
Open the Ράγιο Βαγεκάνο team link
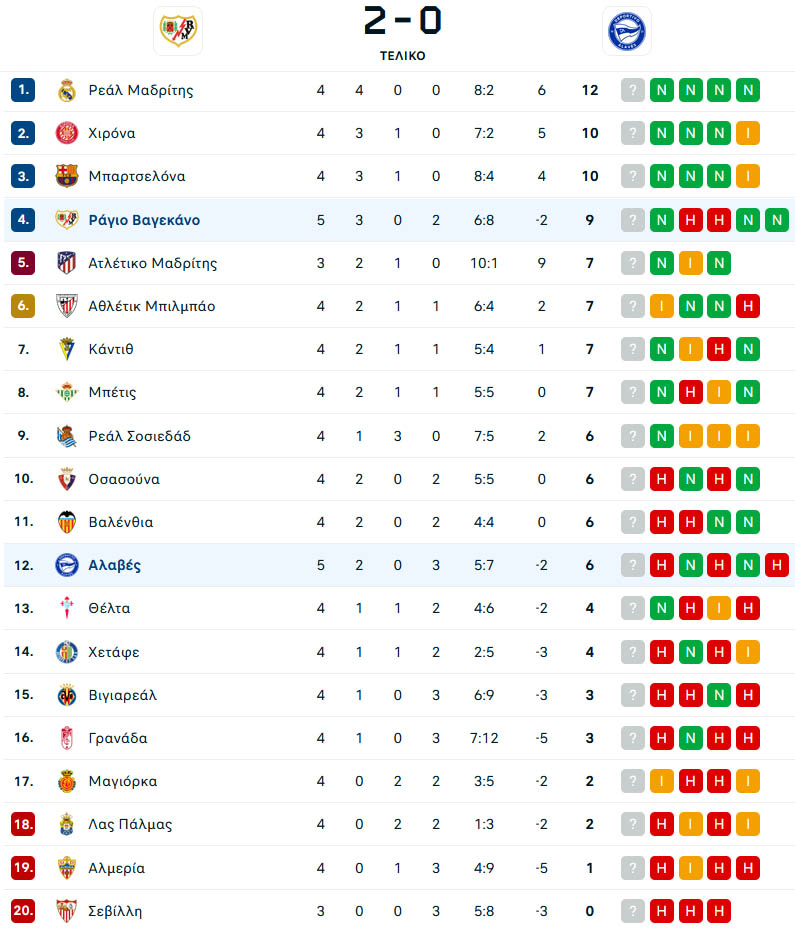coord(144,220)
